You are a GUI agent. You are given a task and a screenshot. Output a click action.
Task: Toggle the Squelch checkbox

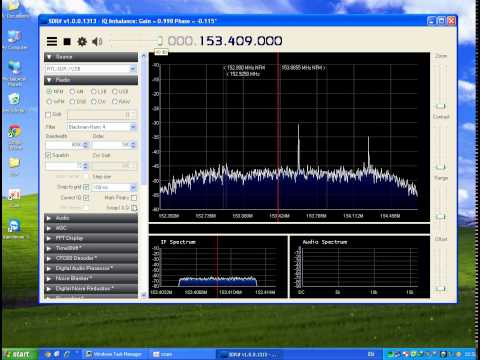[48, 155]
